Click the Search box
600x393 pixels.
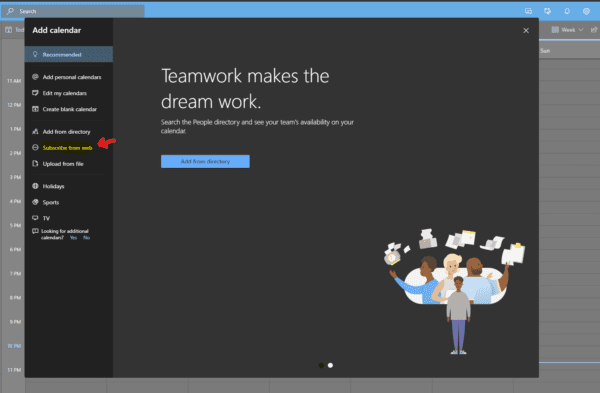pyautogui.click(x=73, y=11)
